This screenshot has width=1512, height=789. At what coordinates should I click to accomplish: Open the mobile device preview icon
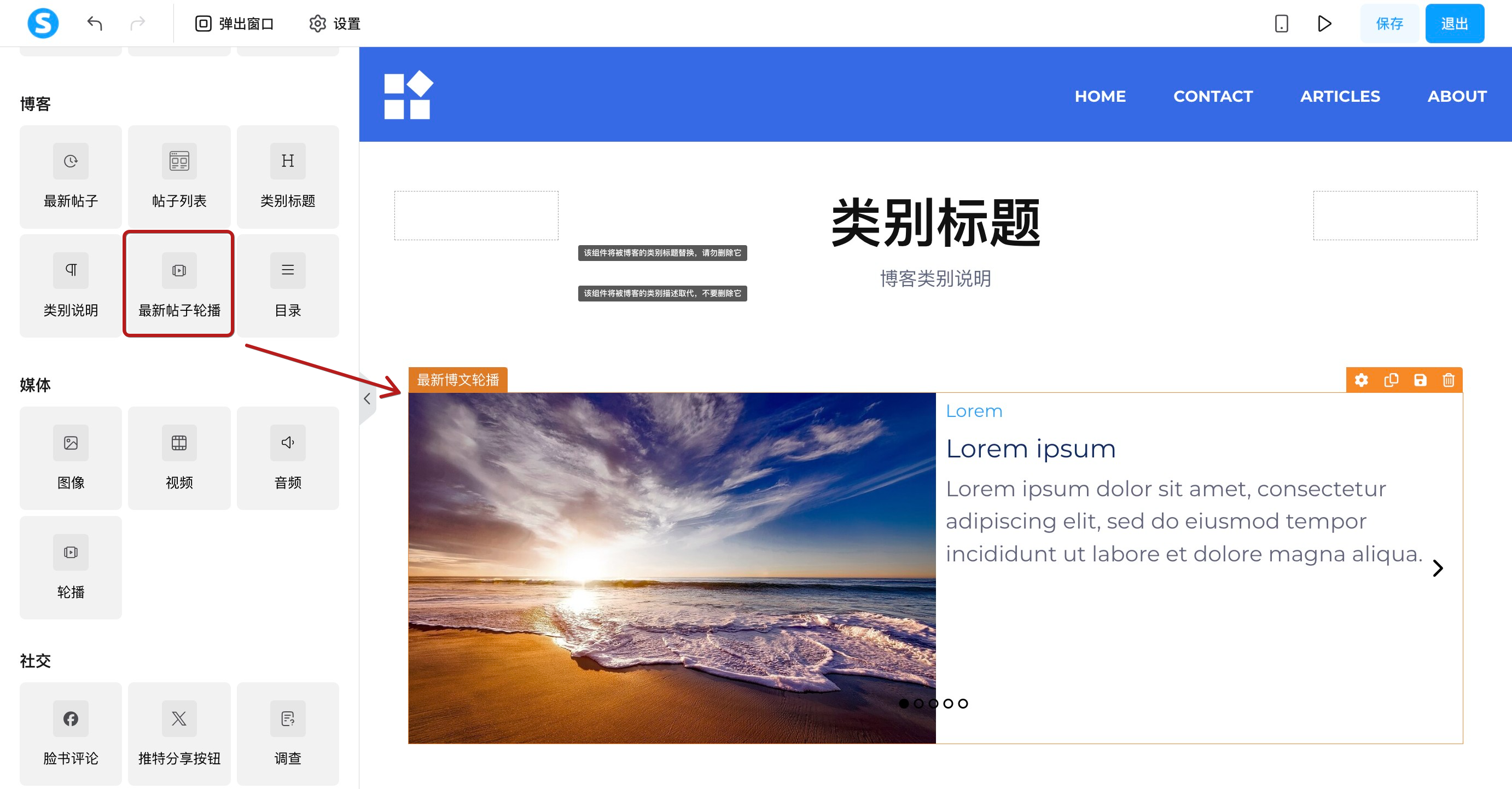(x=1281, y=24)
